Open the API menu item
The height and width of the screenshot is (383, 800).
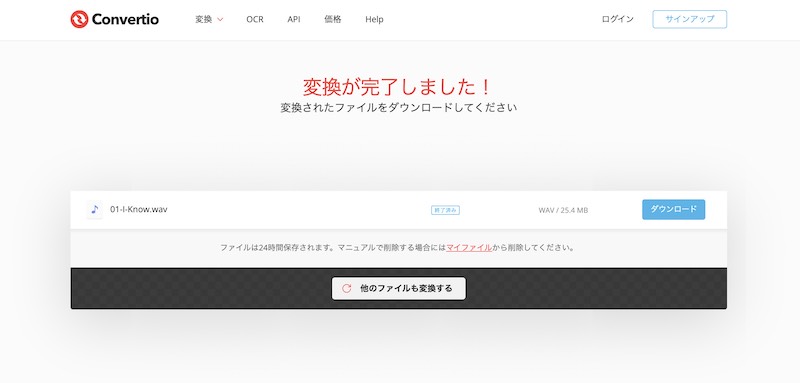click(x=294, y=19)
